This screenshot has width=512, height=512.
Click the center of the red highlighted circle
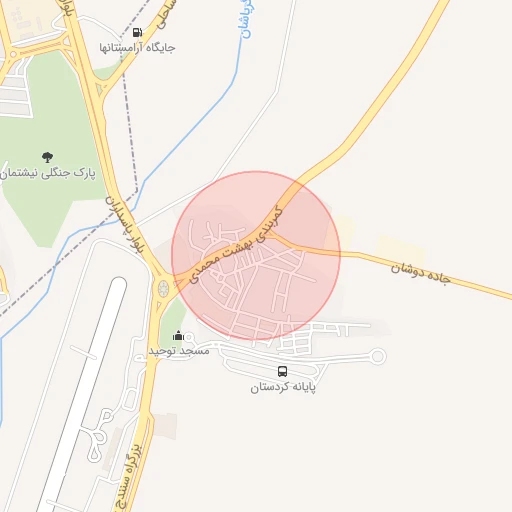click(x=256, y=256)
